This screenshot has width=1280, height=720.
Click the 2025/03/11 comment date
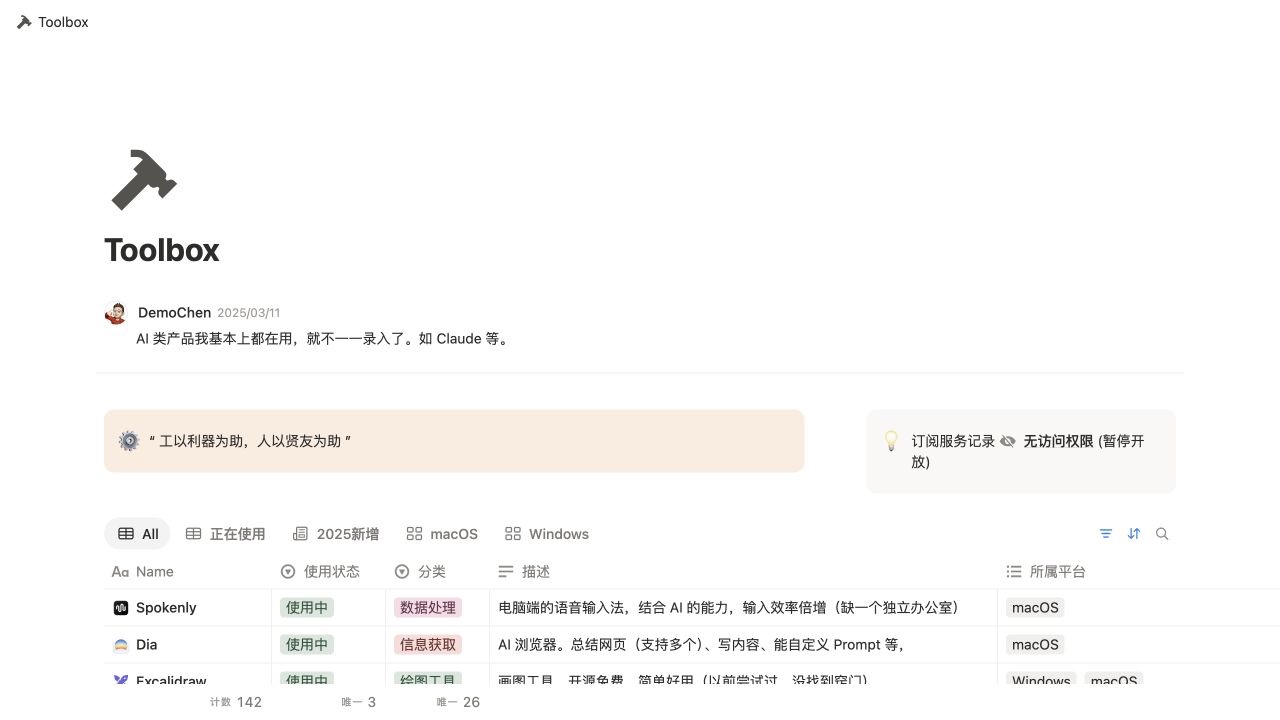pos(249,313)
